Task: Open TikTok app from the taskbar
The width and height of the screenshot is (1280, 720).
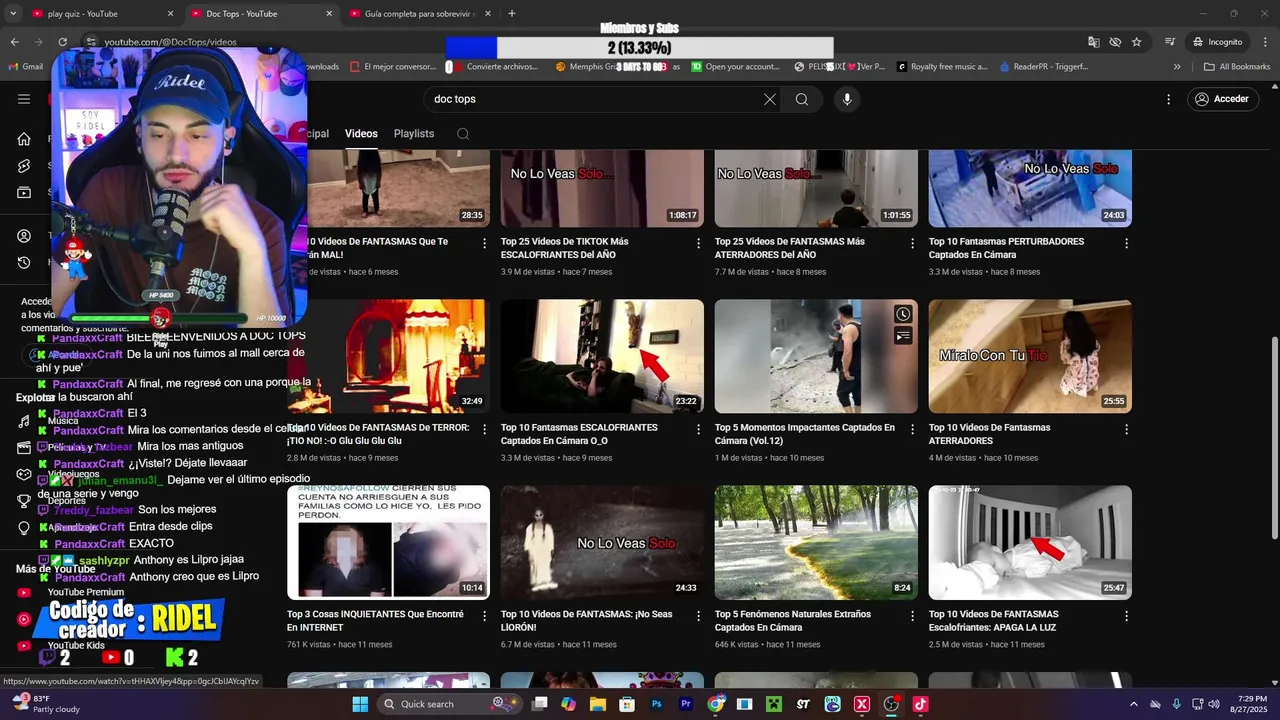Action: tap(920, 704)
